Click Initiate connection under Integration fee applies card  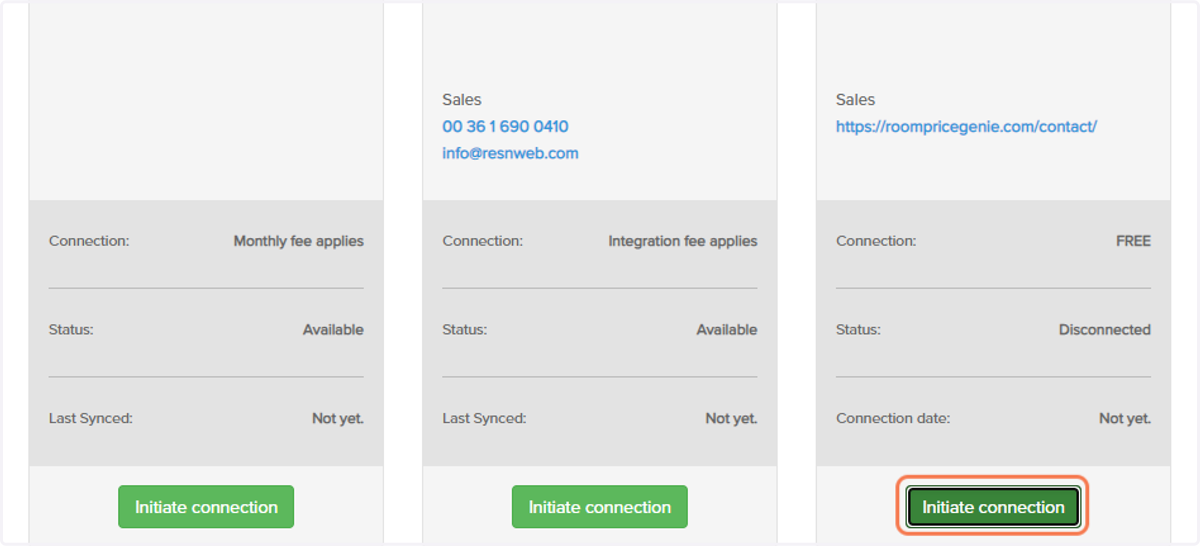[600, 507]
